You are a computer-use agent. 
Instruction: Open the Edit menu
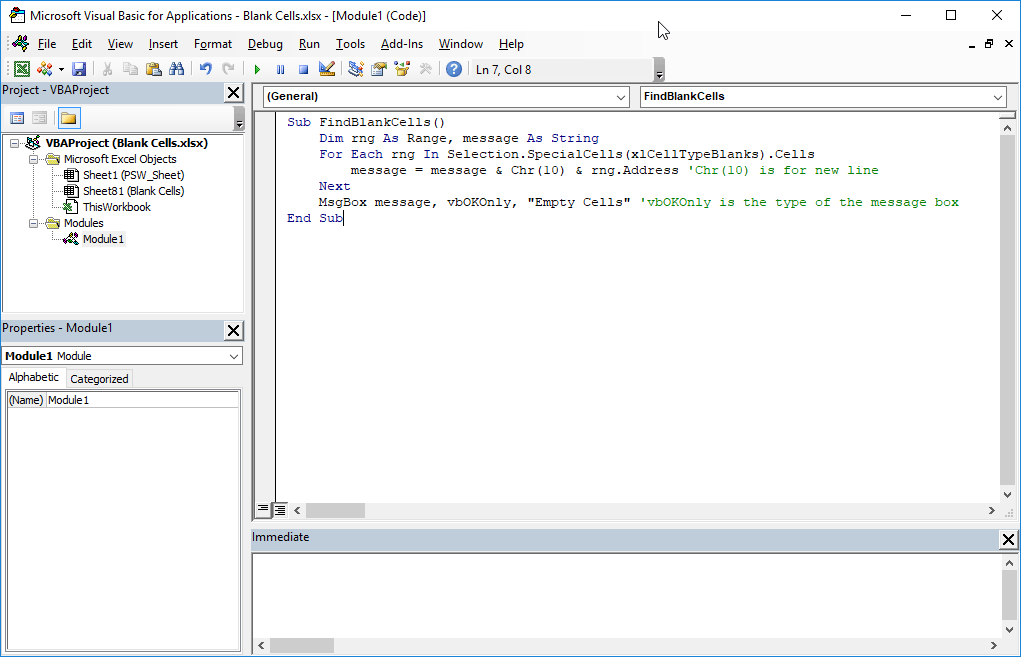point(81,44)
